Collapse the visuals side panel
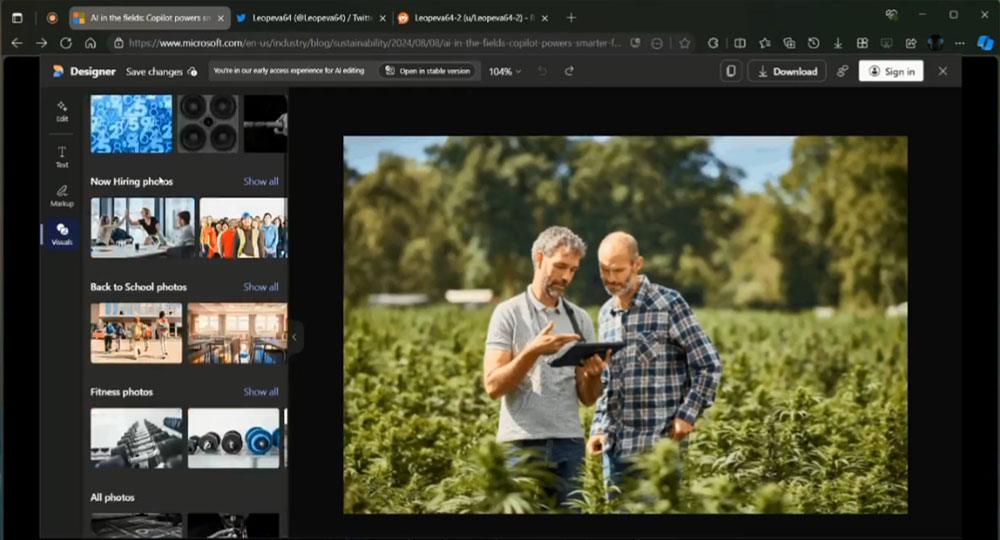Screen dimensions: 1000x540 pos(294,337)
